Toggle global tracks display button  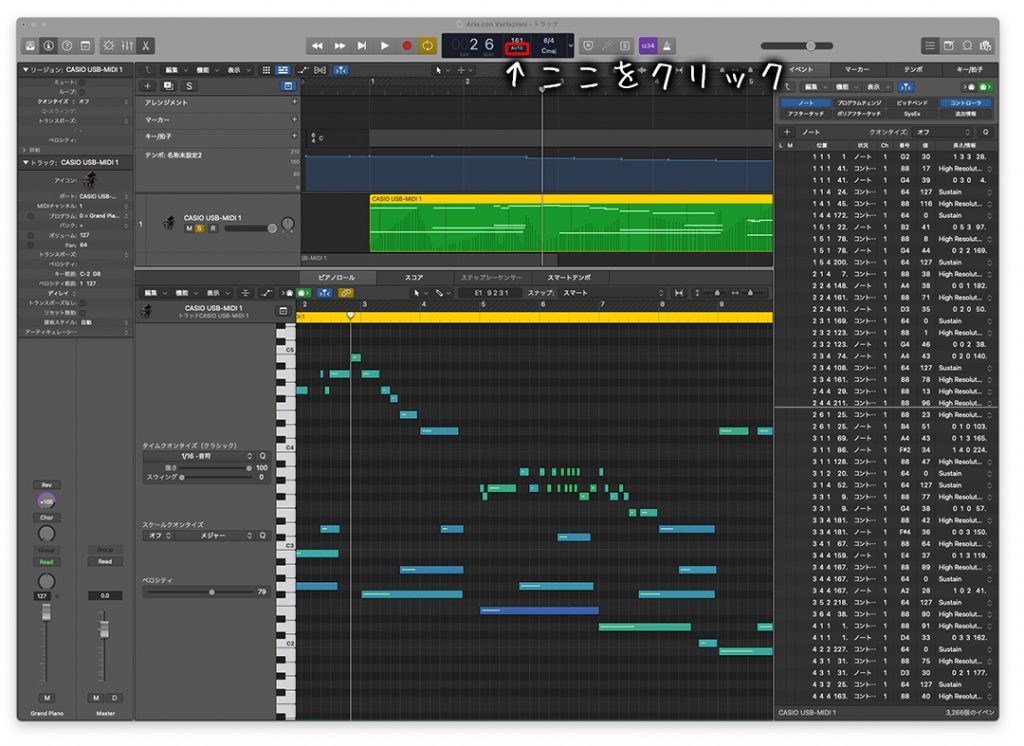288,86
